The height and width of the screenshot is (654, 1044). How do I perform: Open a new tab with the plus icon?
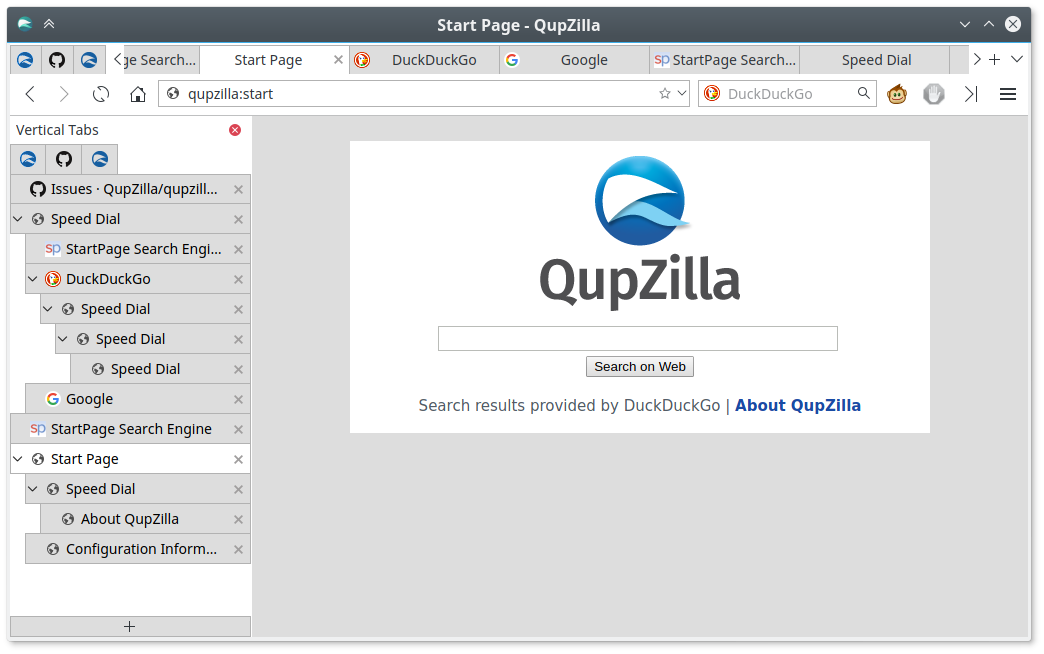coord(994,60)
